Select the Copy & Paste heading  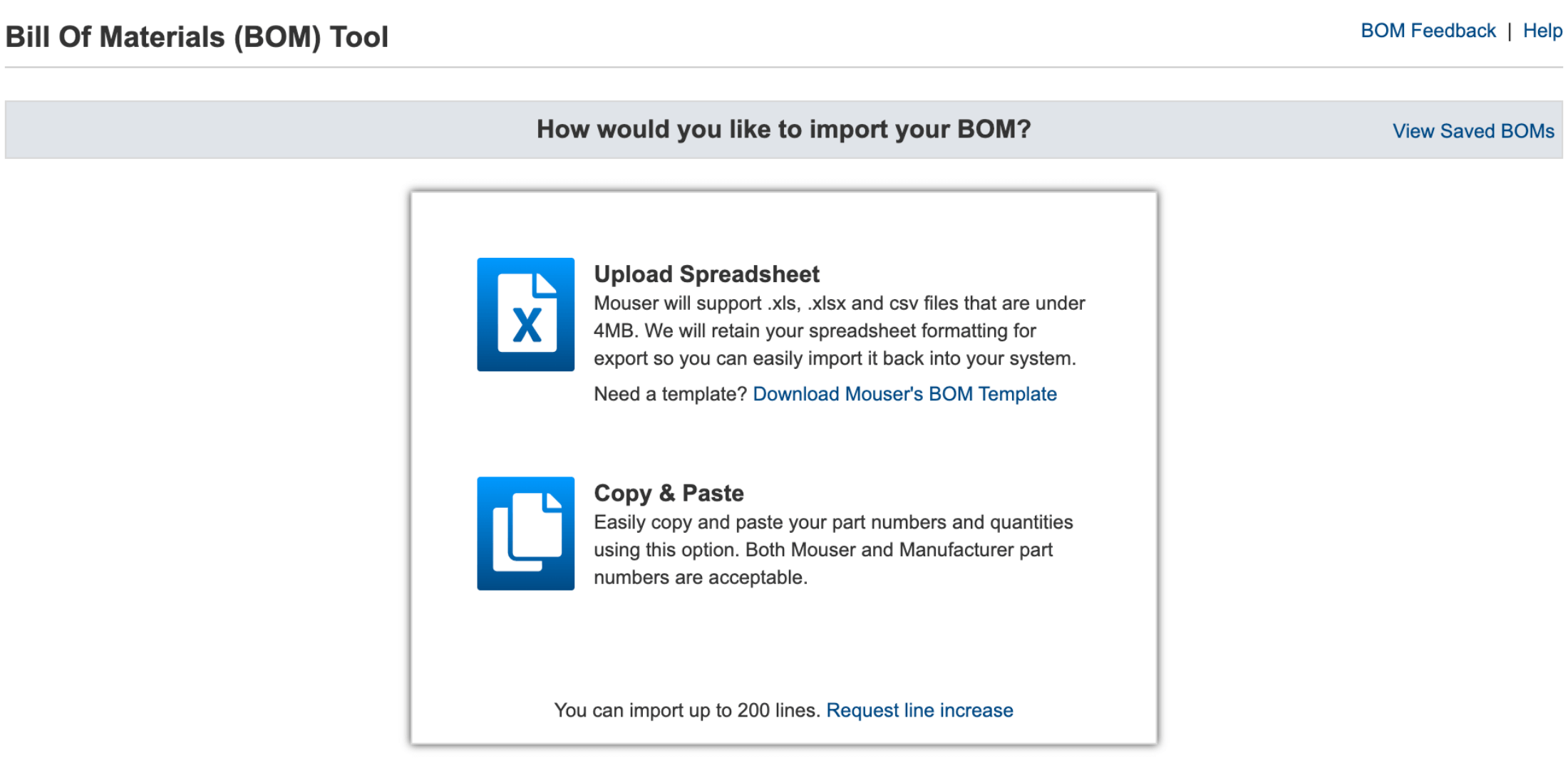pyautogui.click(x=669, y=493)
